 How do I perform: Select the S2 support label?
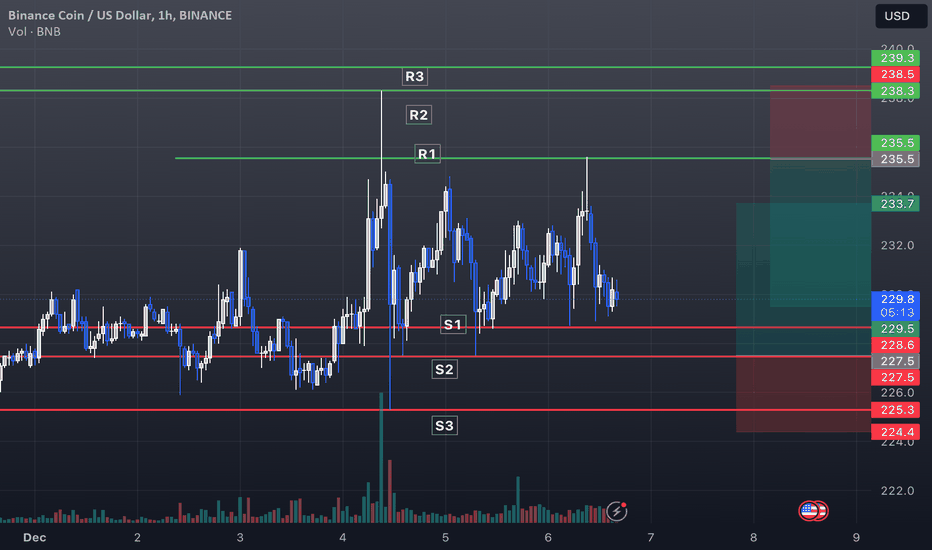[x=444, y=369]
